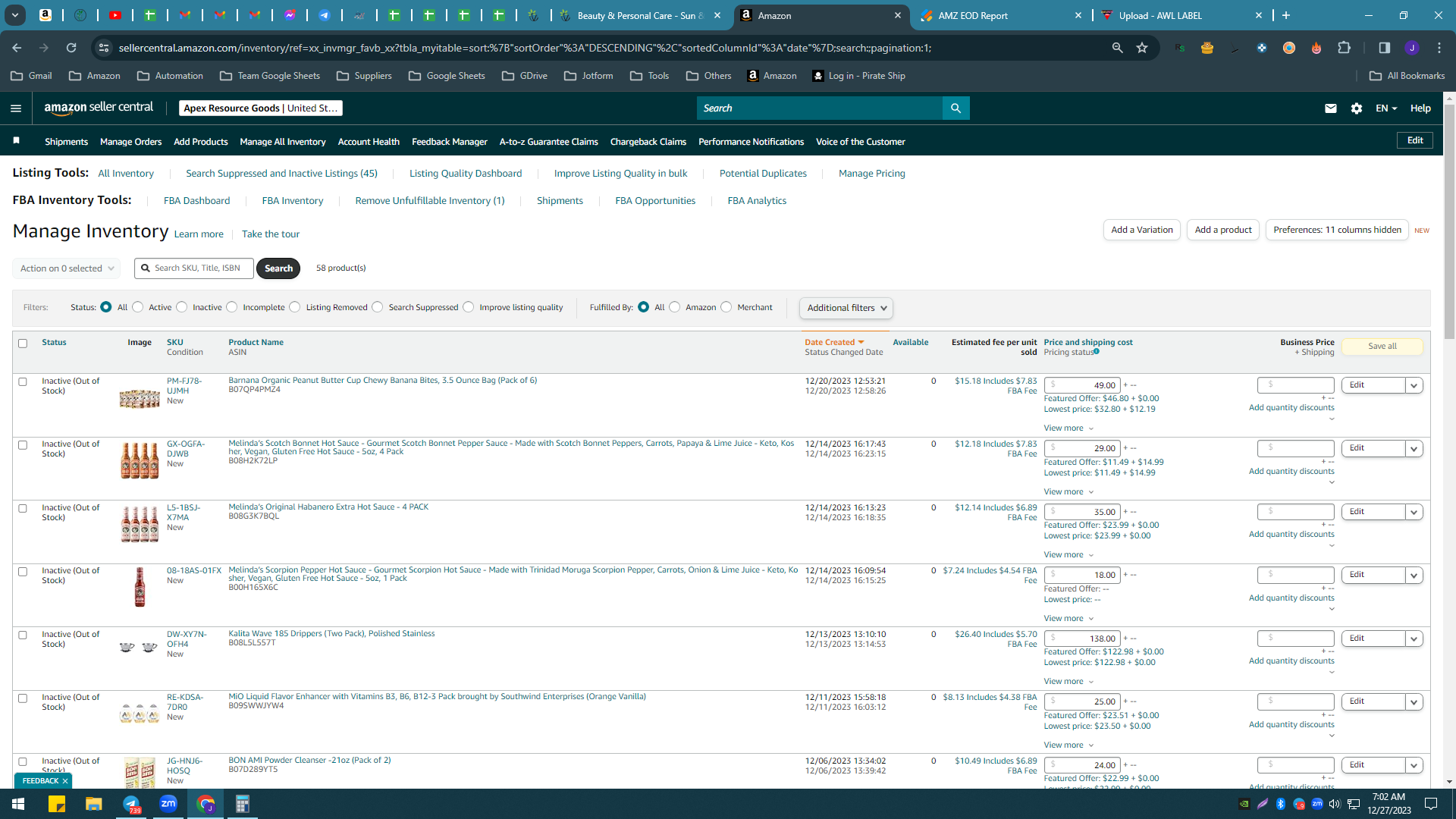
Task: Open Zoom from the taskbar
Action: point(168,804)
